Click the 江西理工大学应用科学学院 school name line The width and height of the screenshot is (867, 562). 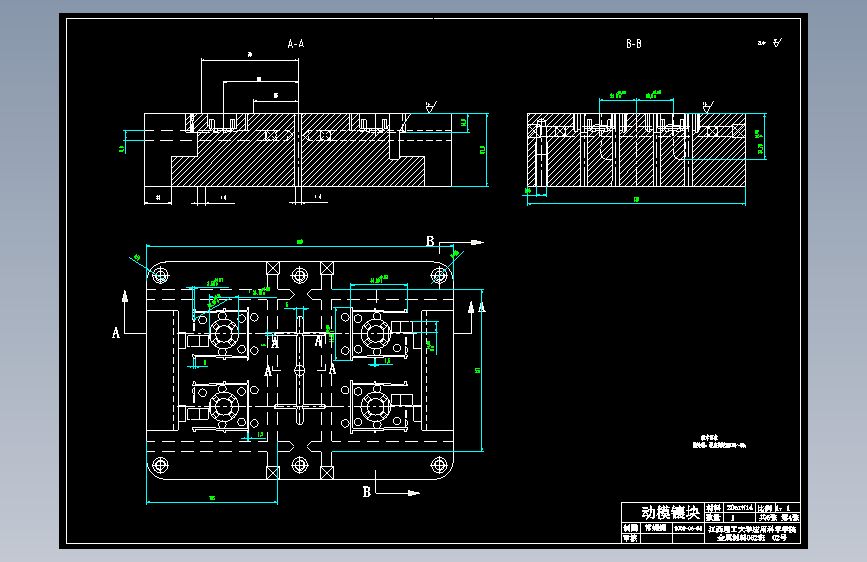pos(752,529)
